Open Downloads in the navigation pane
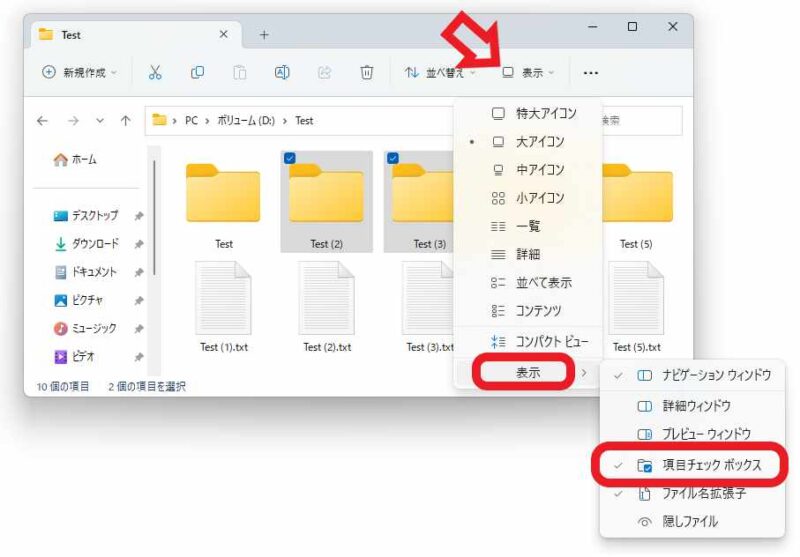Viewport: 800px width, 557px height. pyautogui.click(x=86, y=244)
